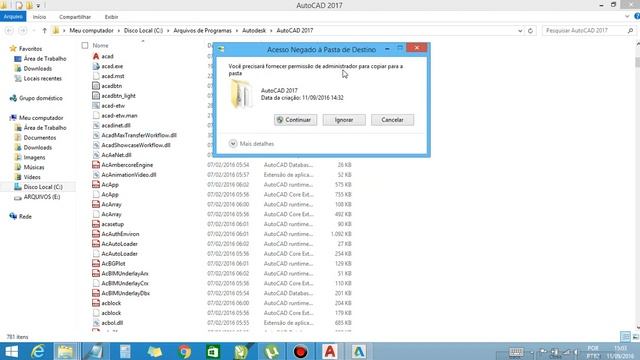640x360 pixels.
Task: Open Músicas under Meu computador
Action: (33, 167)
